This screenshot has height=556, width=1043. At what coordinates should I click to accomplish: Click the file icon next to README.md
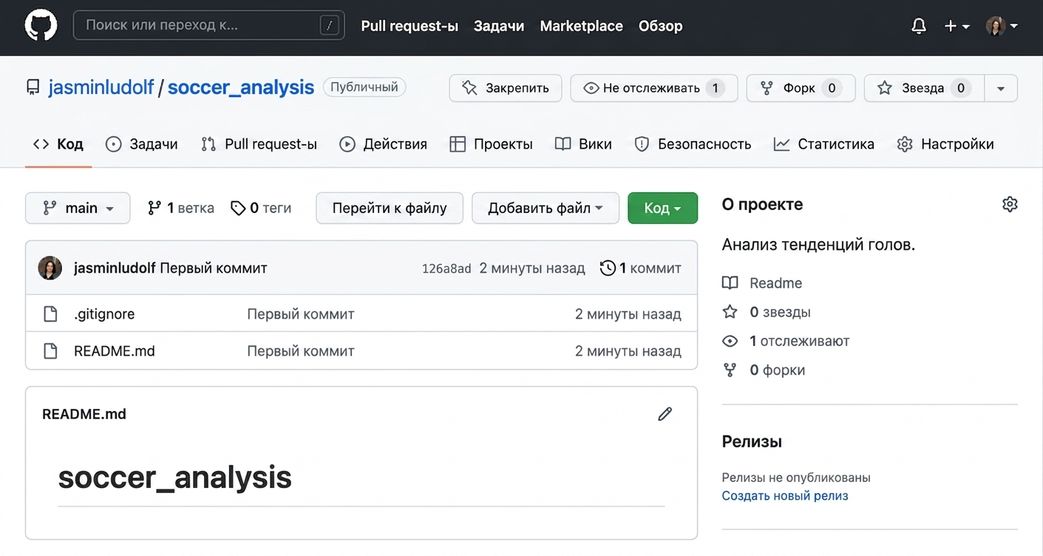pyautogui.click(x=51, y=350)
